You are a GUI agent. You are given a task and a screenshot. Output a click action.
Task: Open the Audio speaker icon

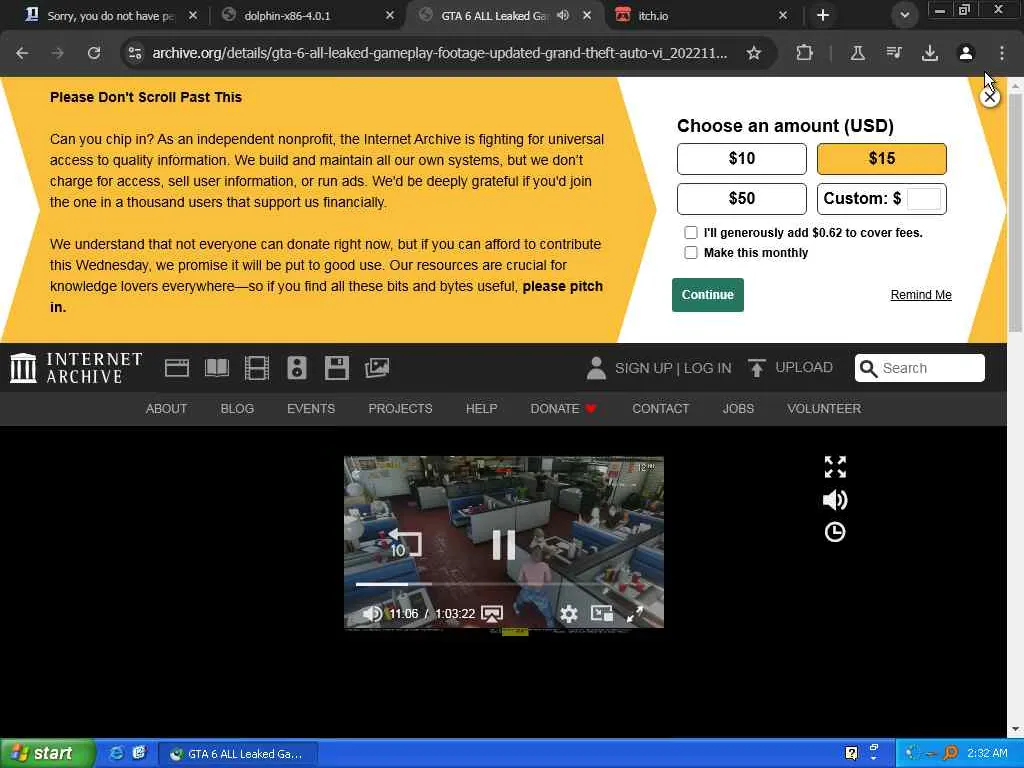[296, 368]
